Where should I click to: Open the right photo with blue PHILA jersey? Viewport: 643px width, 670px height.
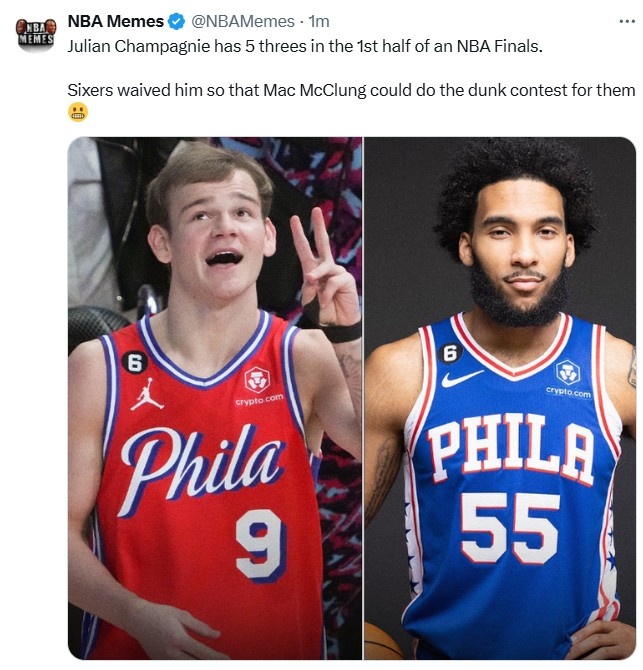coord(500,398)
